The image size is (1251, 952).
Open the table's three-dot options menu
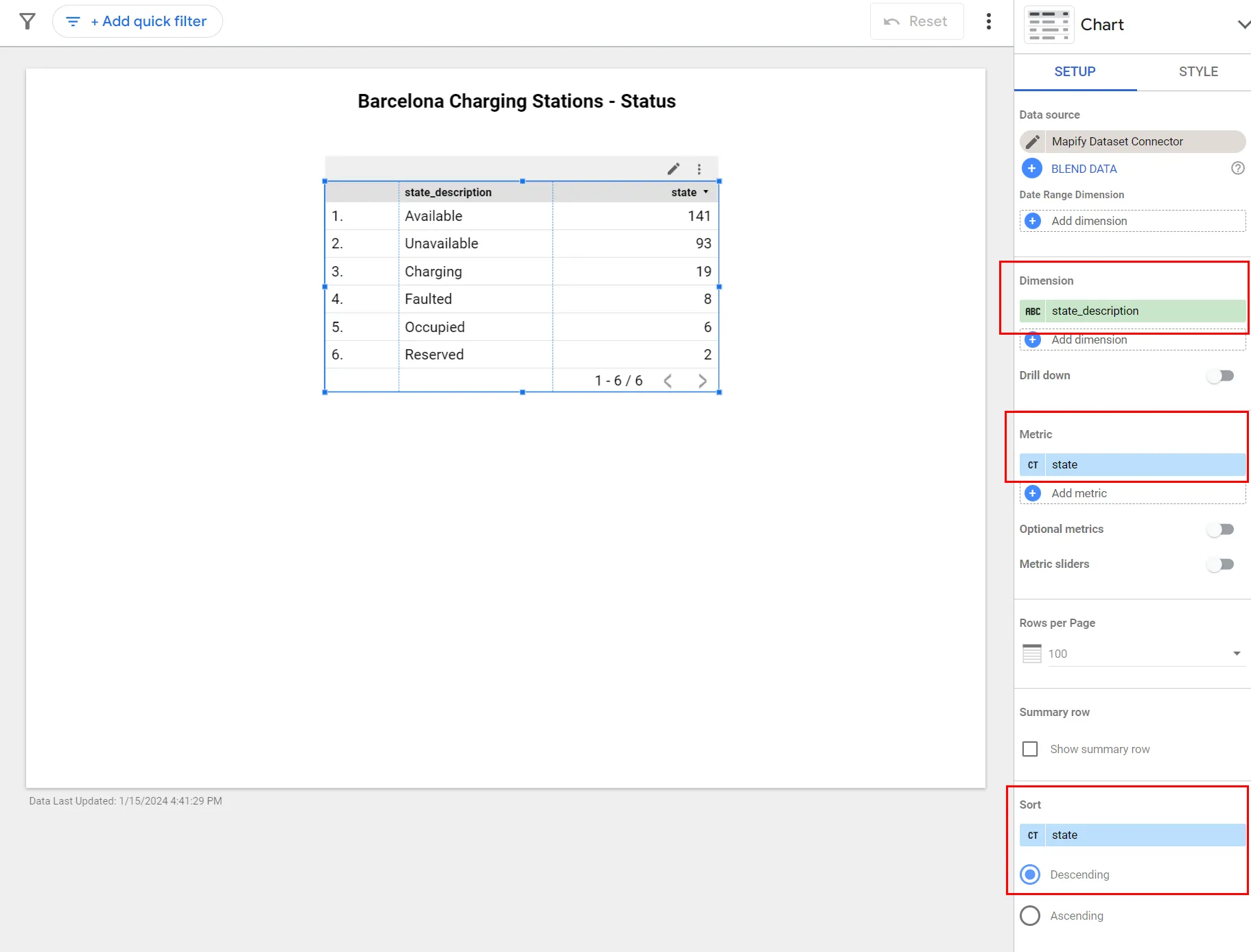pyautogui.click(x=699, y=169)
